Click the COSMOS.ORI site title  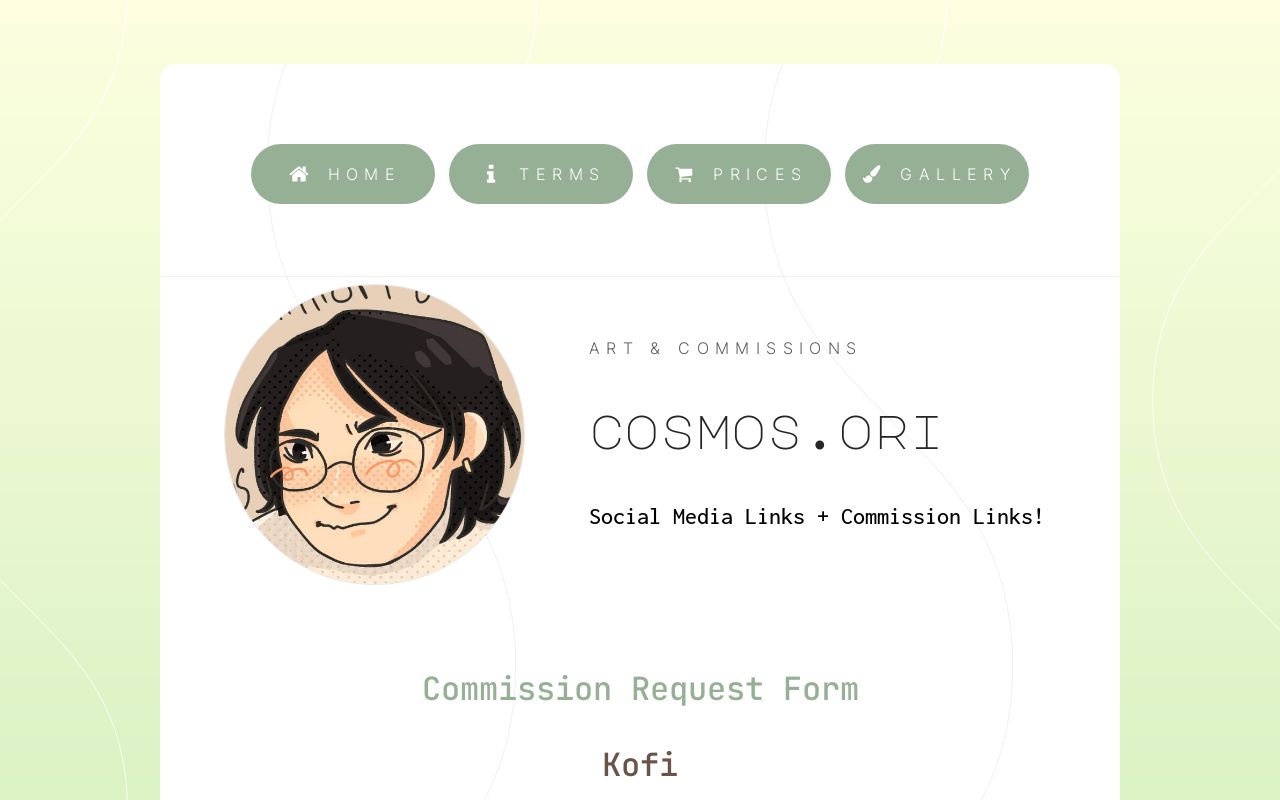click(766, 432)
